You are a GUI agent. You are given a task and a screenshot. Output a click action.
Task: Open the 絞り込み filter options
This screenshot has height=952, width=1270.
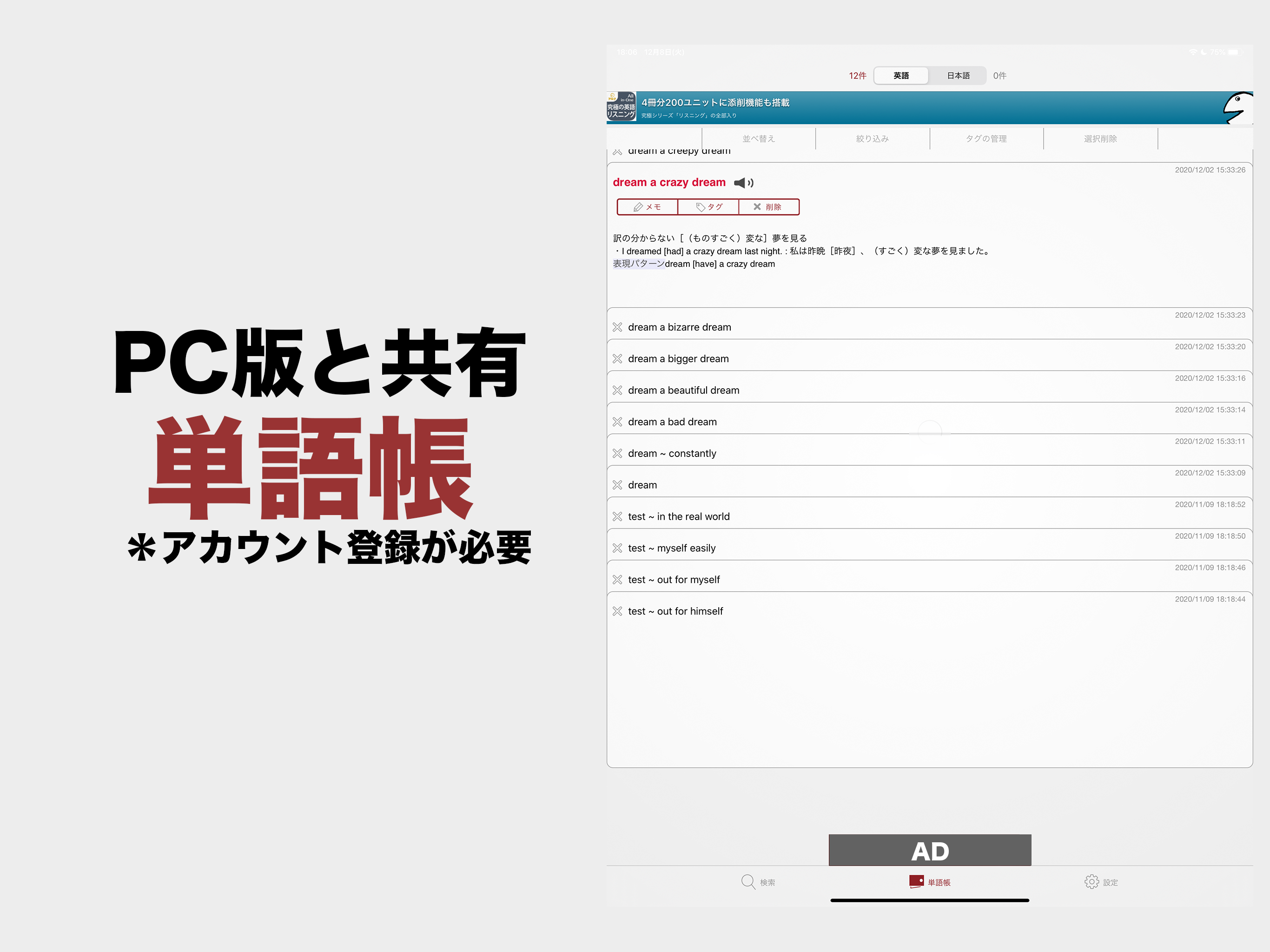[x=872, y=139]
